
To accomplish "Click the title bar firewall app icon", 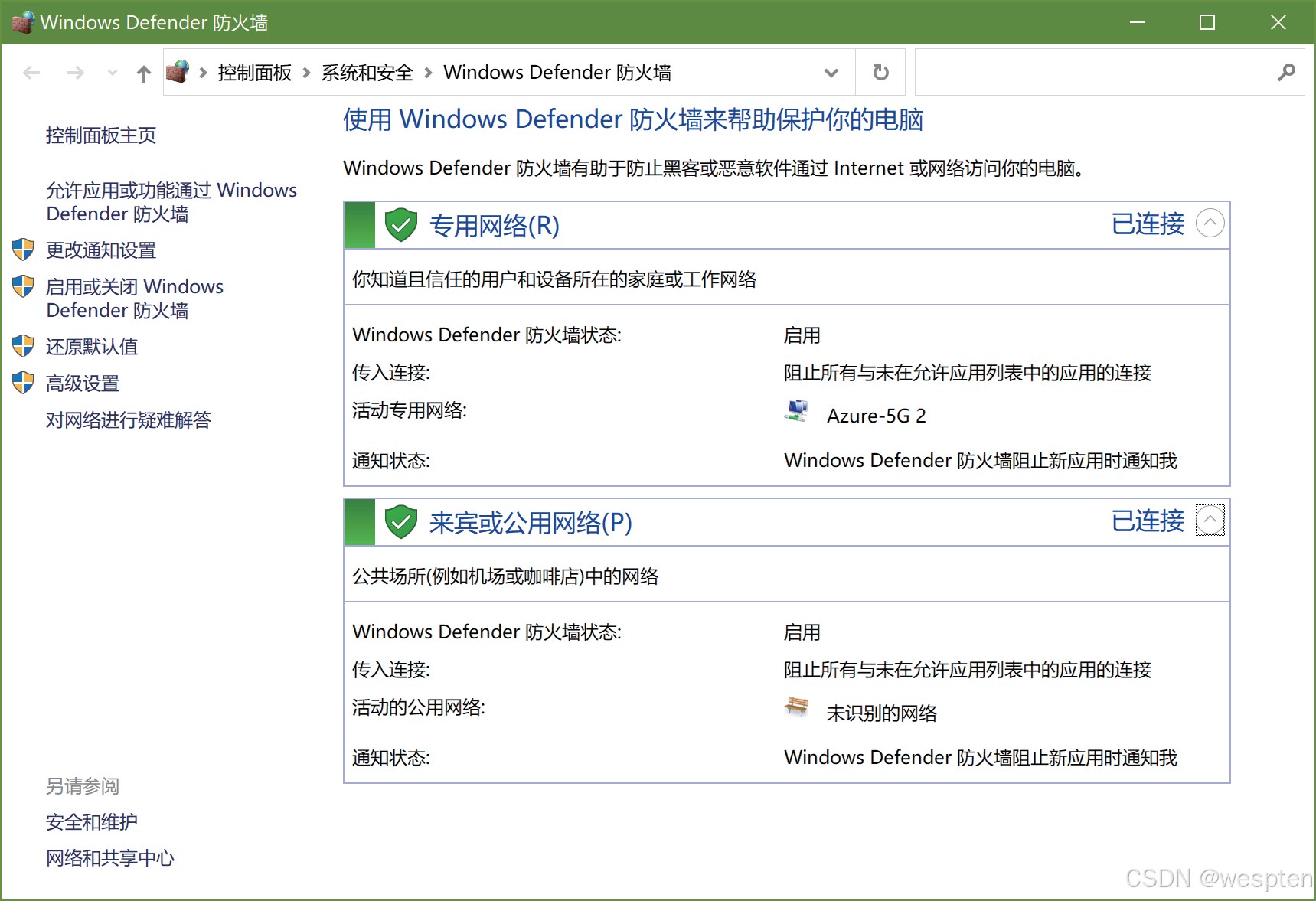I will (x=23, y=22).
